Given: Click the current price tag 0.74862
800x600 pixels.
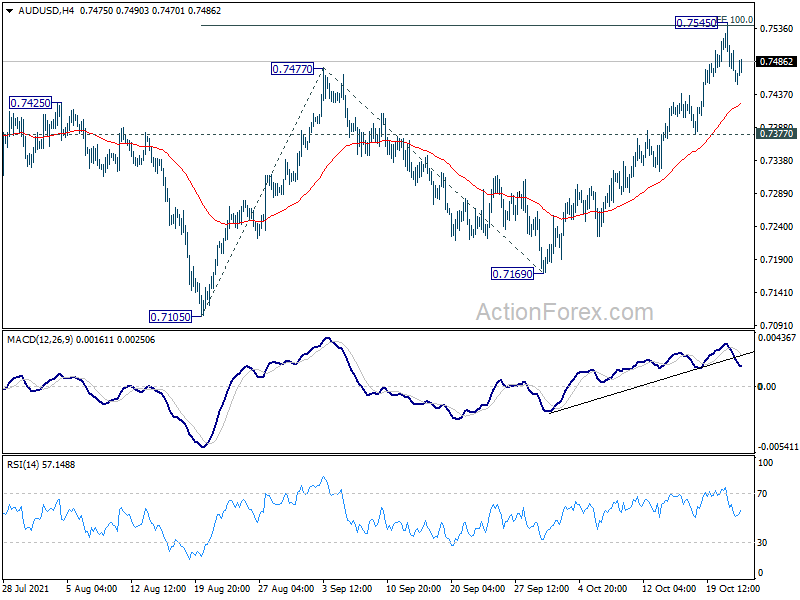Looking at the screenshot, I should pos(776,62).
